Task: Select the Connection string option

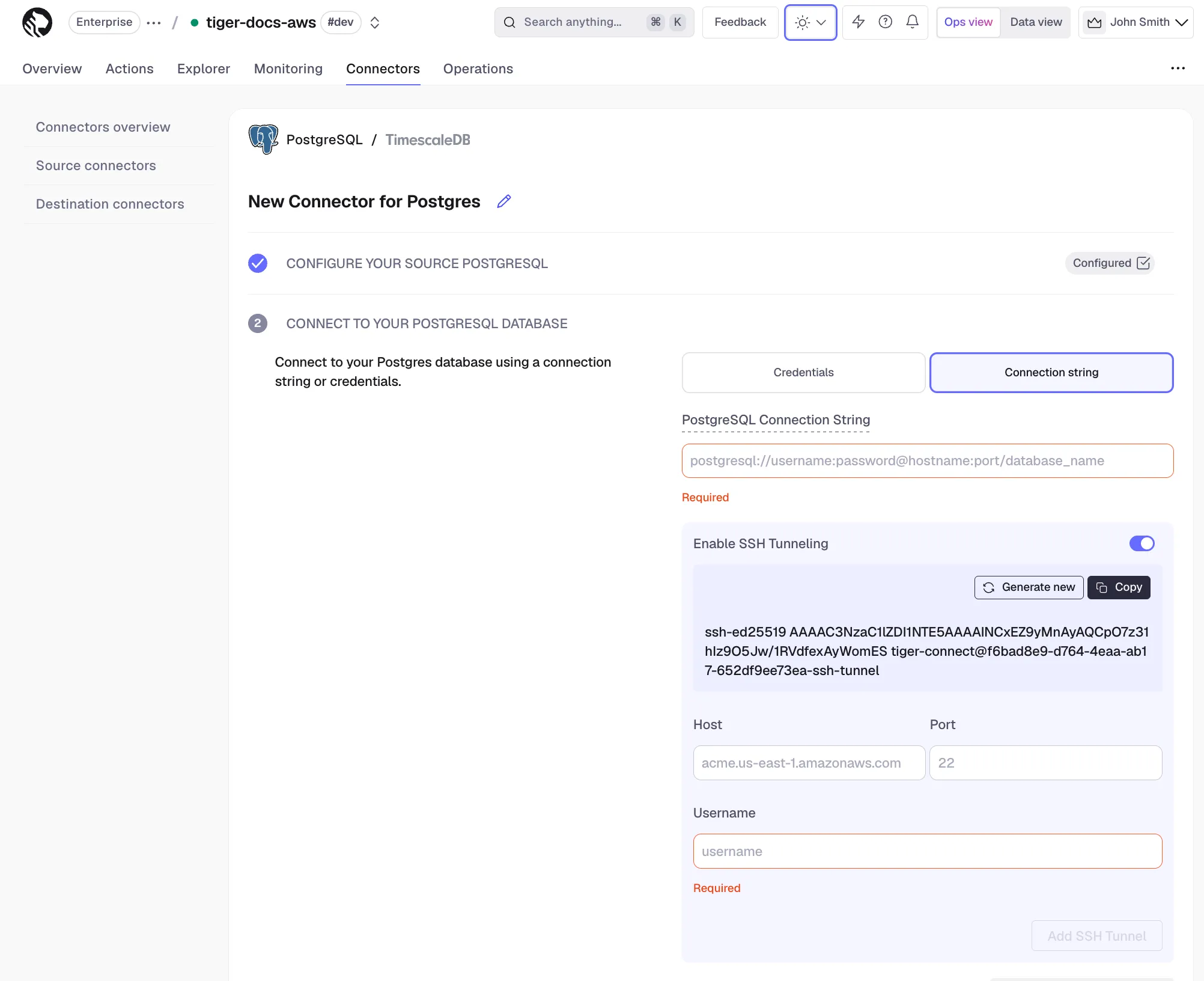Action: tap(1051, 373)
